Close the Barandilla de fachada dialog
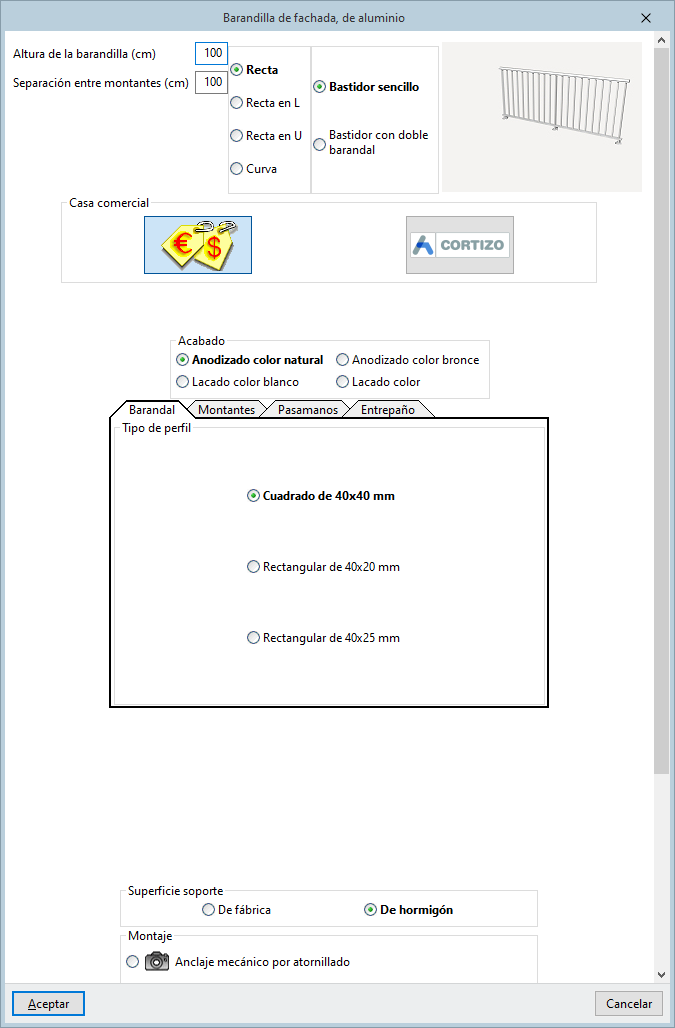Screen dimensions: 675x1028 point(646,18)
